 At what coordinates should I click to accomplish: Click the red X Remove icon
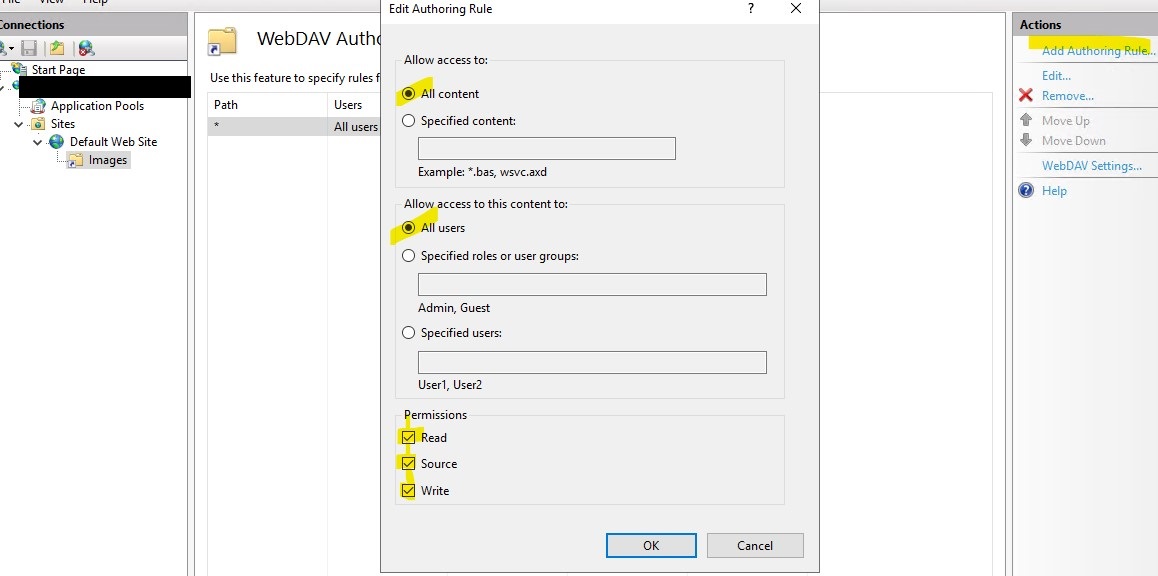click(x=1026, y=95)
